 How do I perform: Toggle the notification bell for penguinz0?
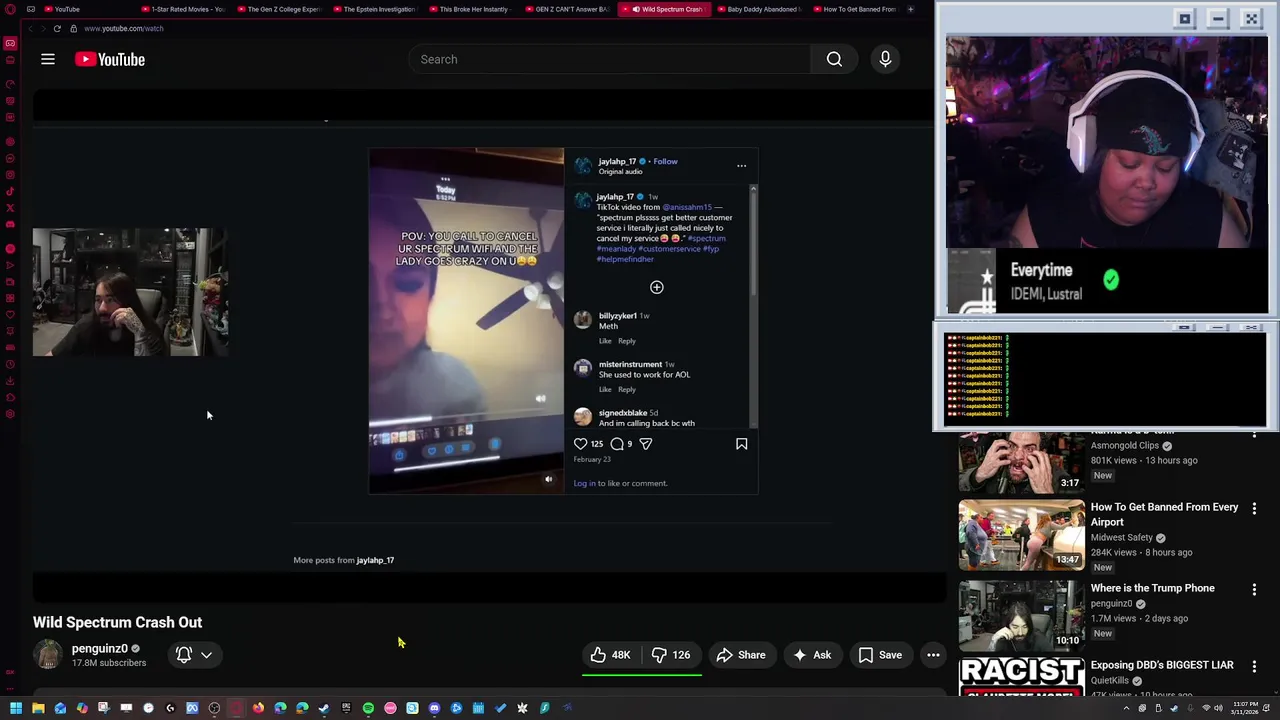(x=184, y=655)
